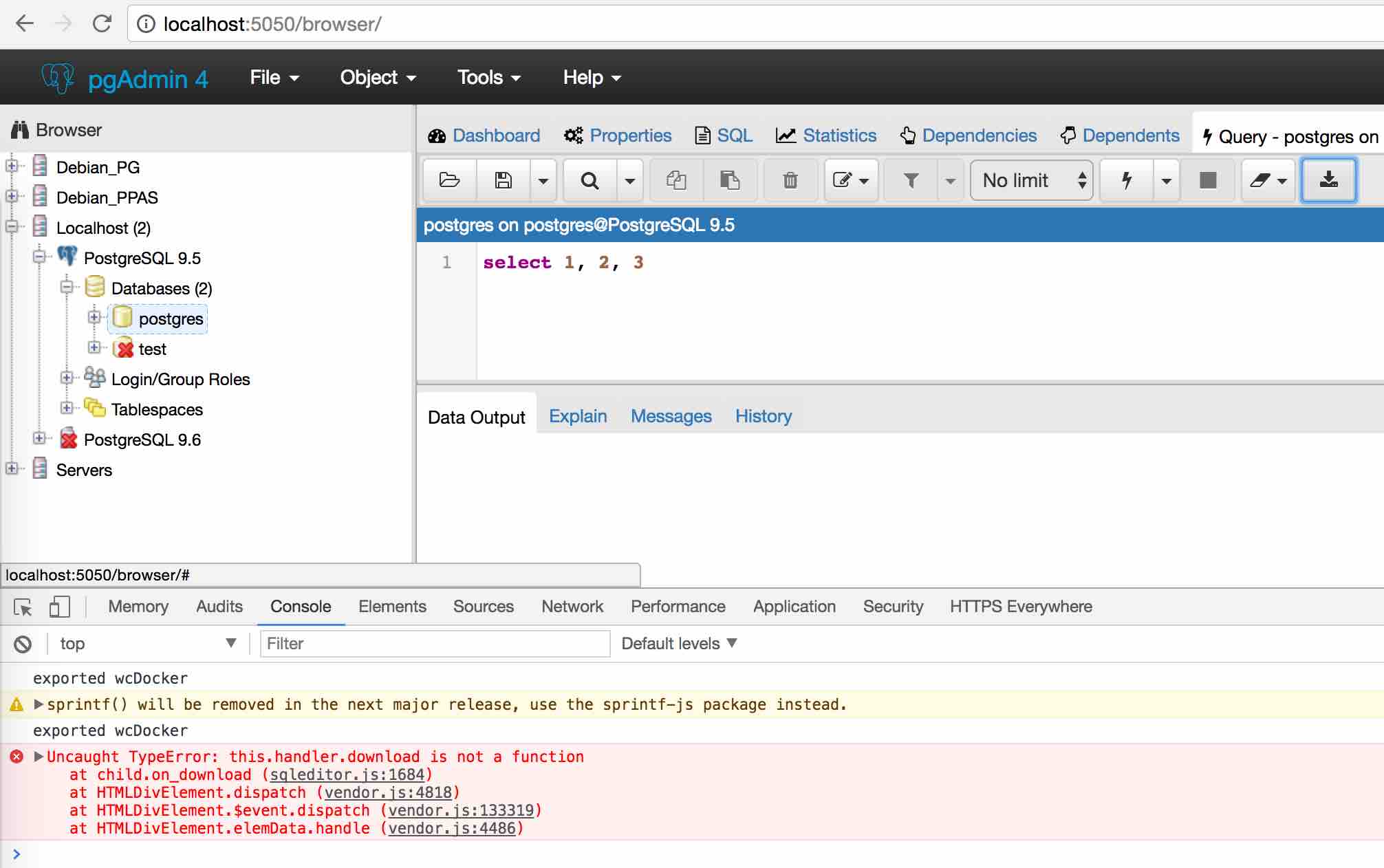1384x868 pixels.
Task: Expand the postgres database node
Action: [94, 317]
